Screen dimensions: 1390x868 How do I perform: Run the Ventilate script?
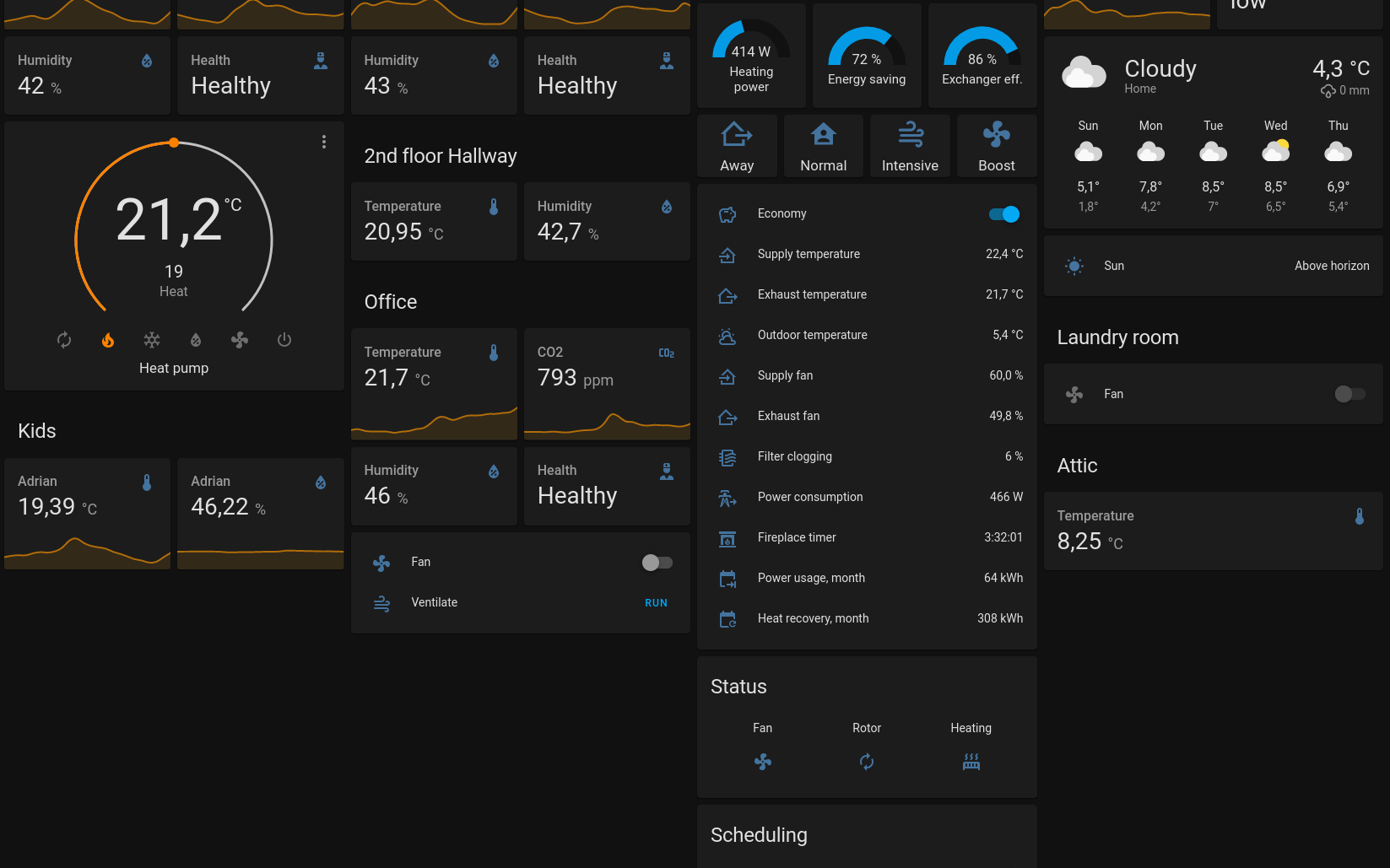656,603
